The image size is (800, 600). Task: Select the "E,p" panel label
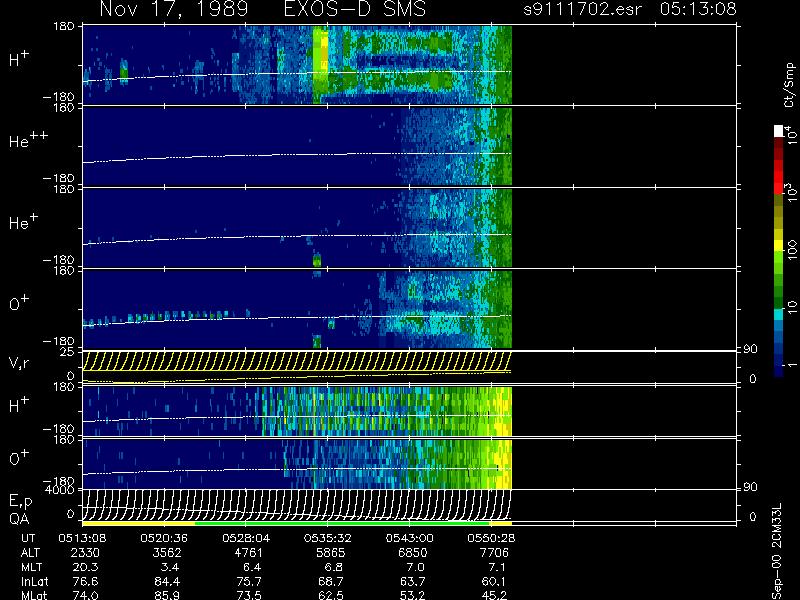pos(20,502)
